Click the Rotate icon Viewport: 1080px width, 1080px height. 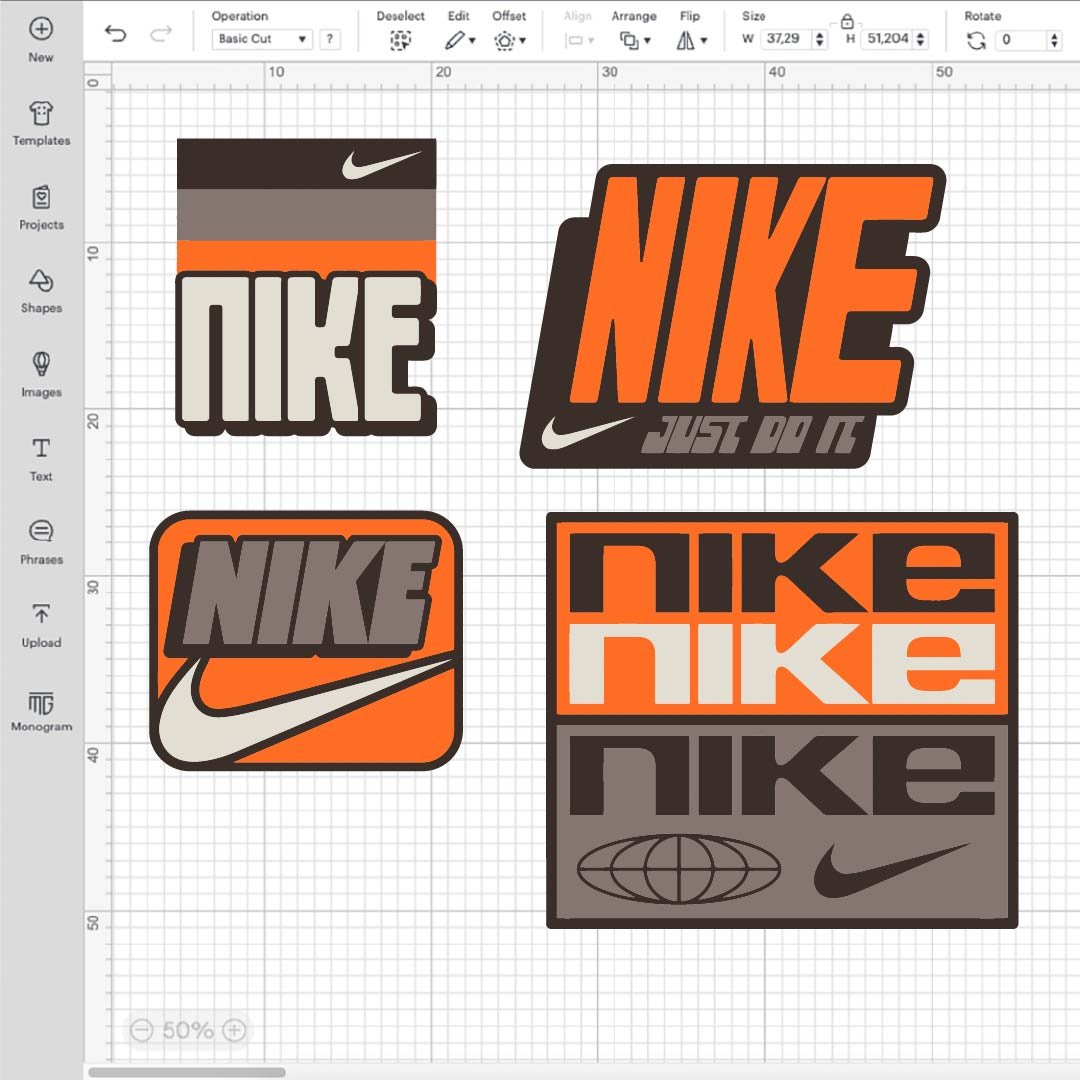click(976, 41)
